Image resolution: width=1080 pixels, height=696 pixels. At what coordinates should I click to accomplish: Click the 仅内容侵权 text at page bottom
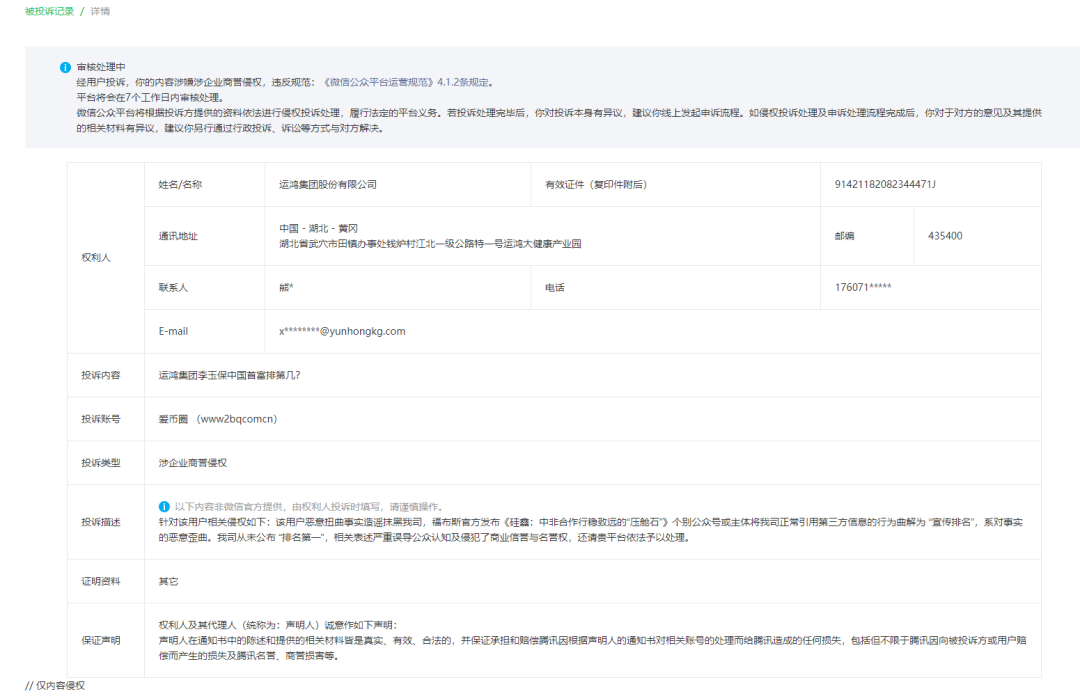[53, 687]
